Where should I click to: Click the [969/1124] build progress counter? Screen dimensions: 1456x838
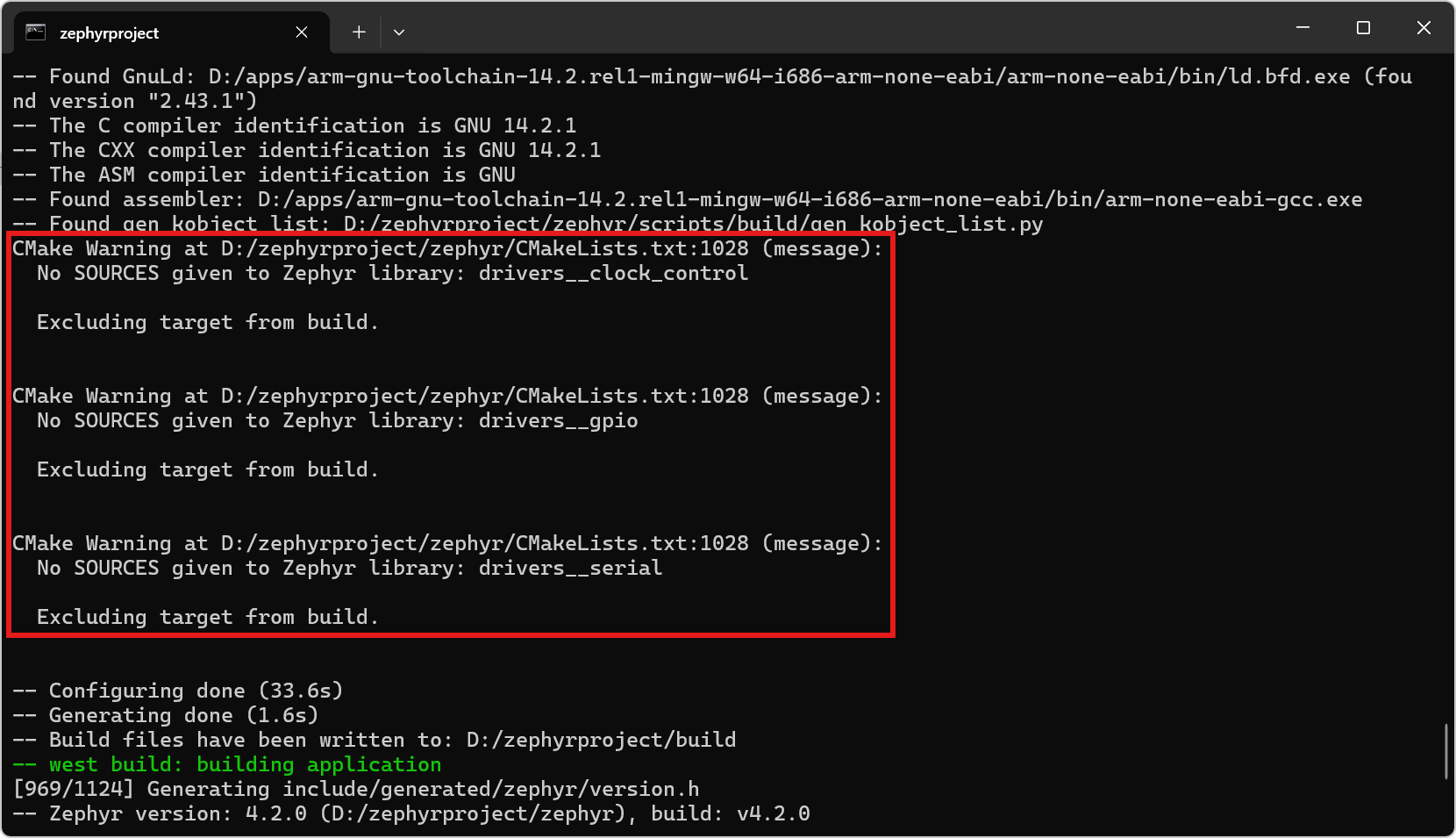tap(73, 789)
